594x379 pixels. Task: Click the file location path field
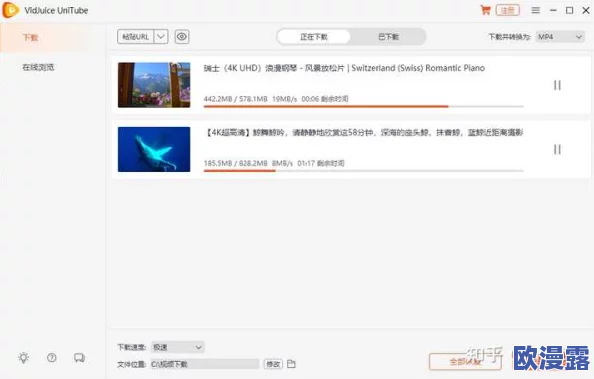pos(205,364)
